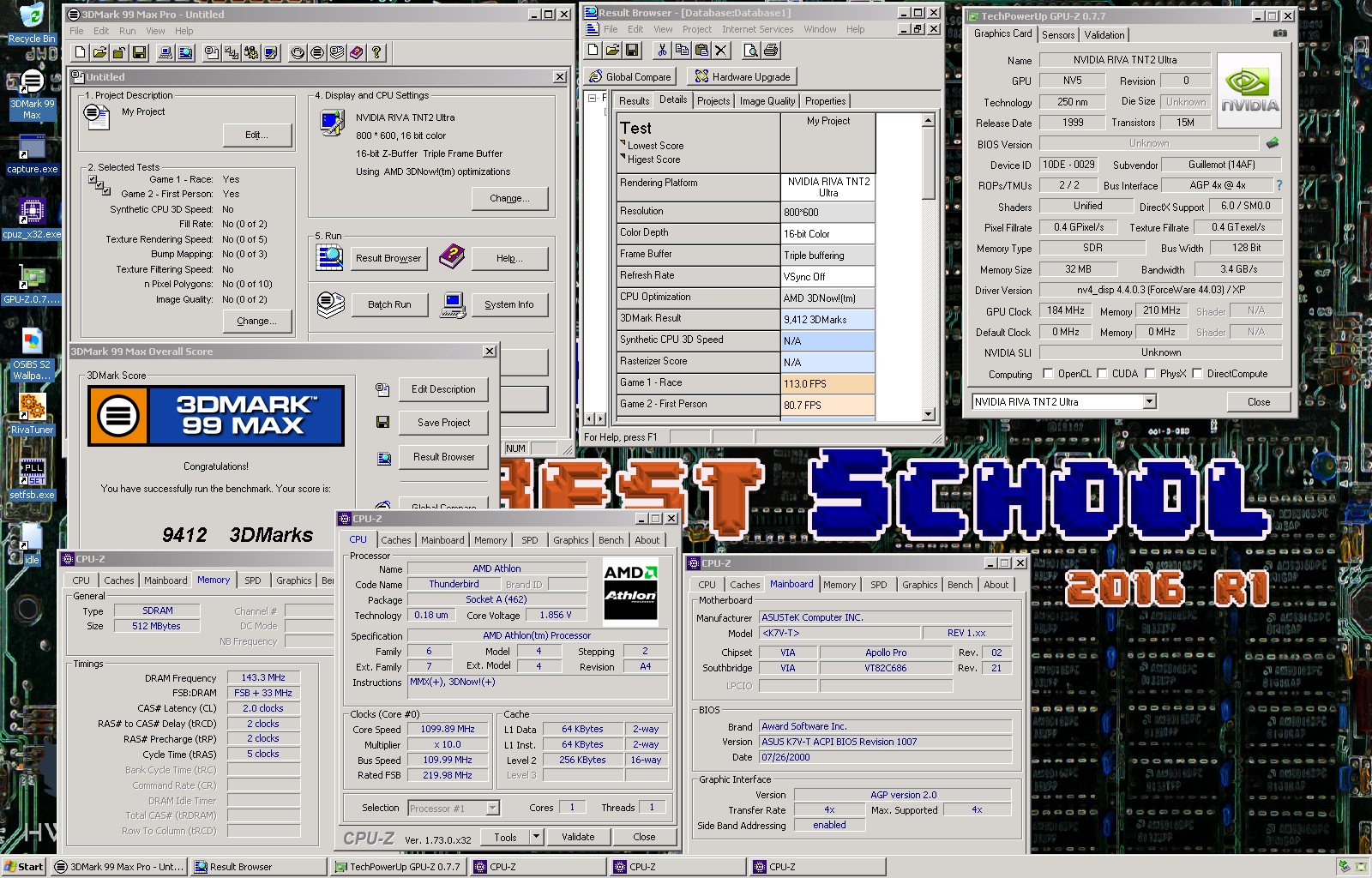Viewport: 1372px width, 878px height.
Task: Open the Tools dropdown arrow in CPU-Z
Action: (536, 837)
